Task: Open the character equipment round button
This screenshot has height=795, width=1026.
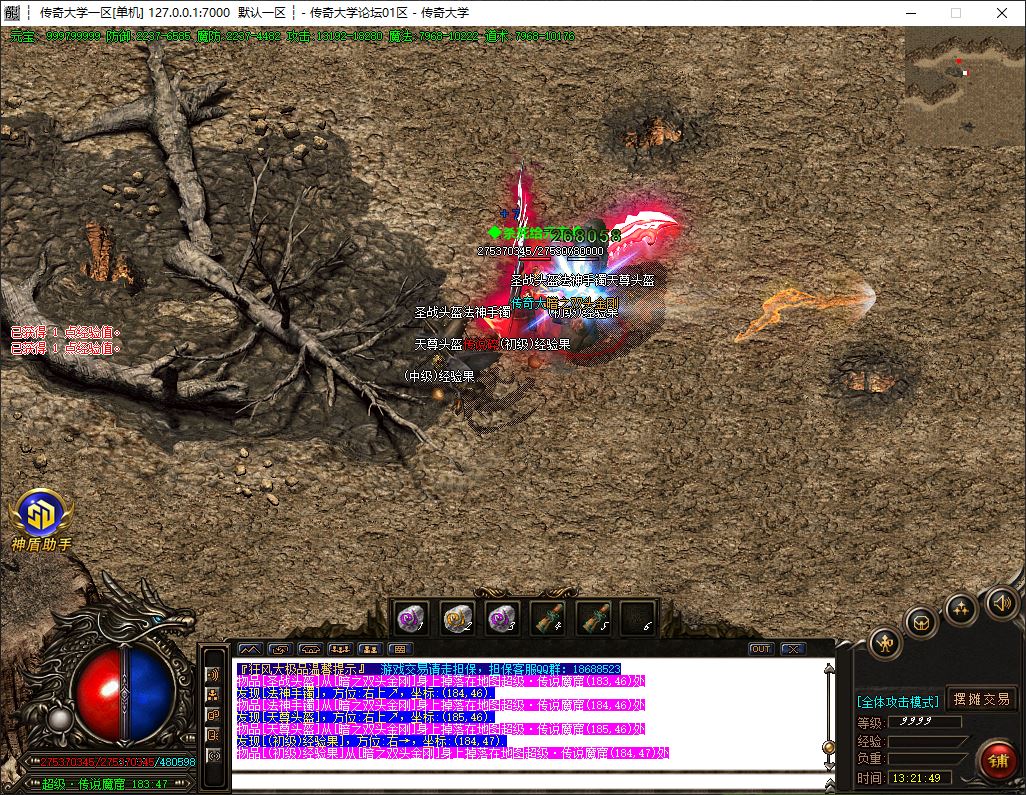Action: pyautogui.click(x=885, y=645)
